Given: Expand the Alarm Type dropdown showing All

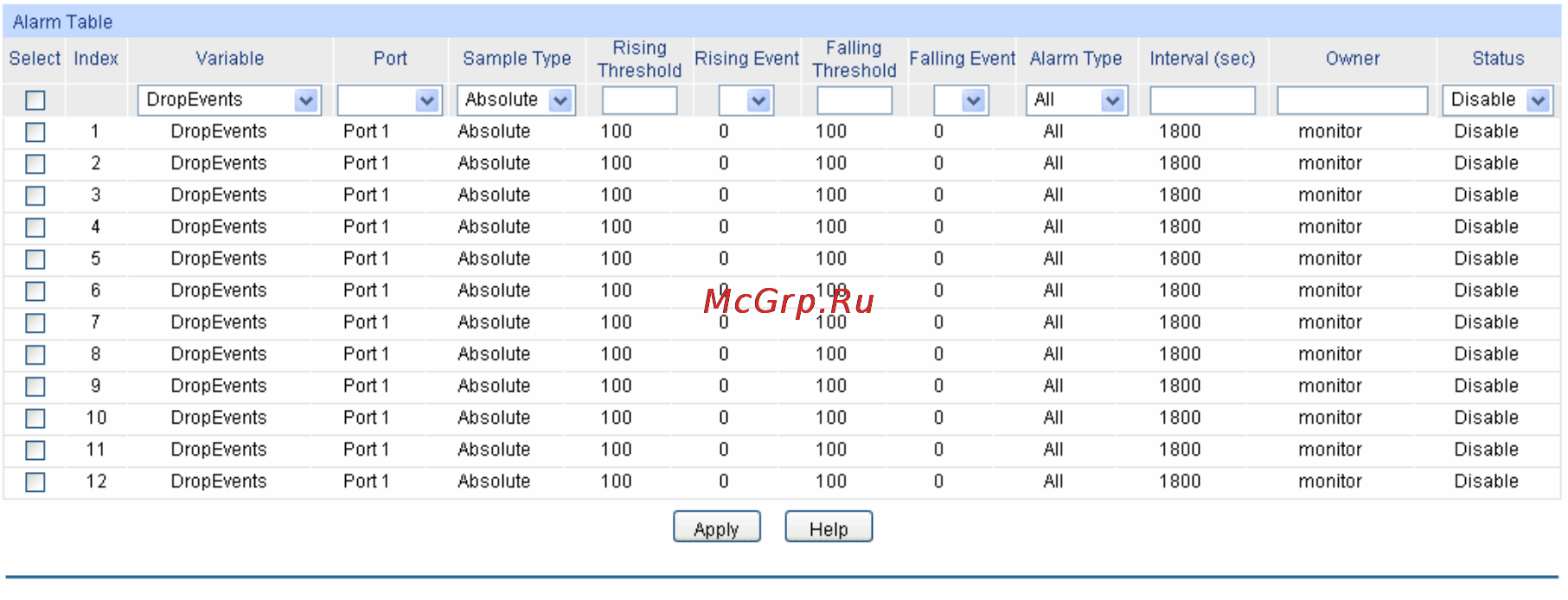Looking at the screenshot, I should 1077,100.
